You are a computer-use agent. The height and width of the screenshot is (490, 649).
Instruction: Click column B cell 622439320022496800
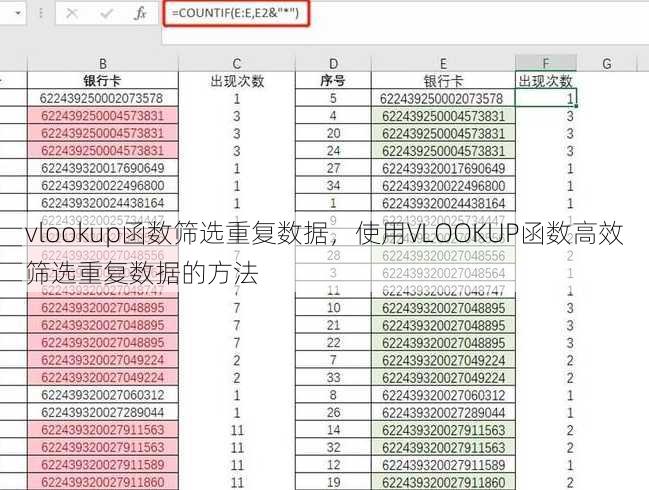103,185
